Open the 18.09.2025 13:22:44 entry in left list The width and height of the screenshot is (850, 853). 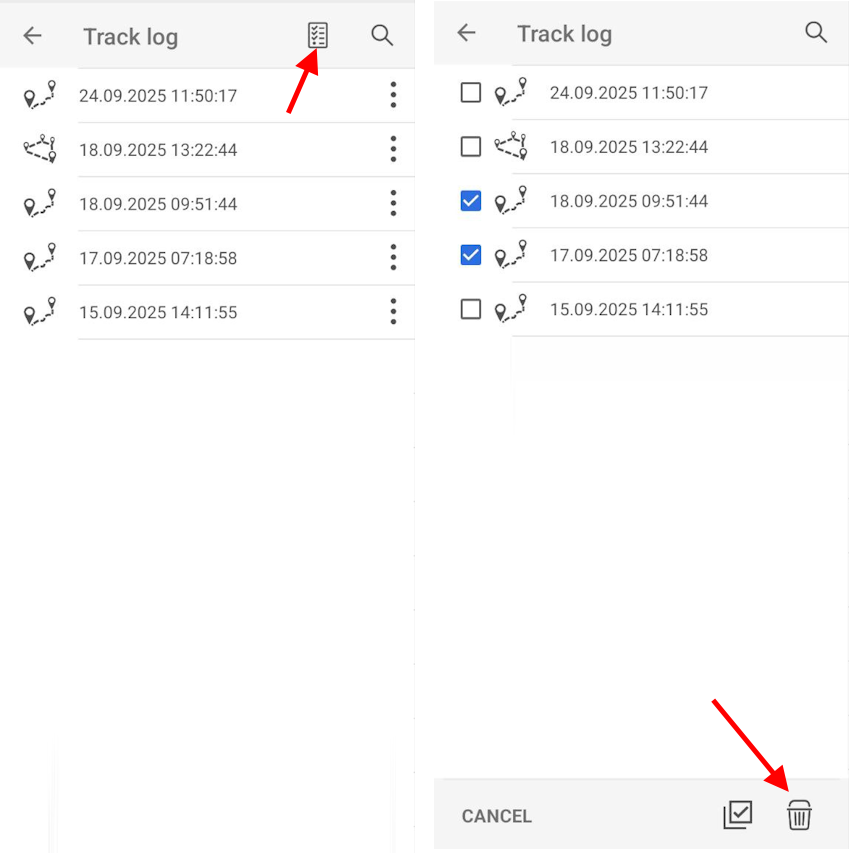[x=158, y=150]
